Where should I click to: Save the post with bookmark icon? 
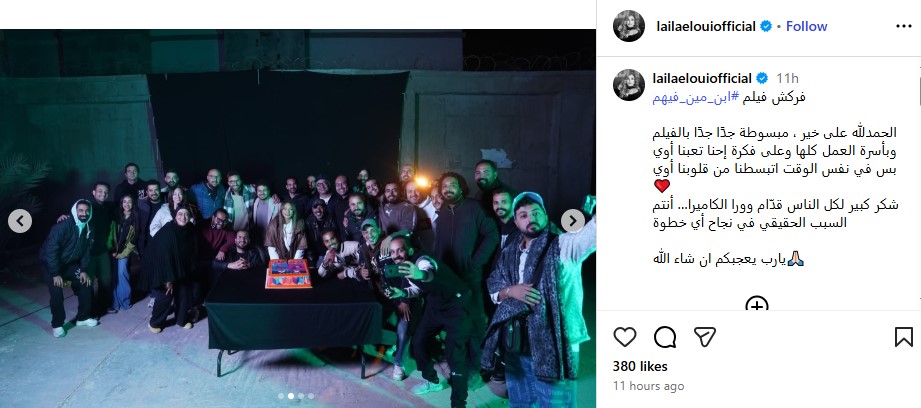click(x=903, y=337)
